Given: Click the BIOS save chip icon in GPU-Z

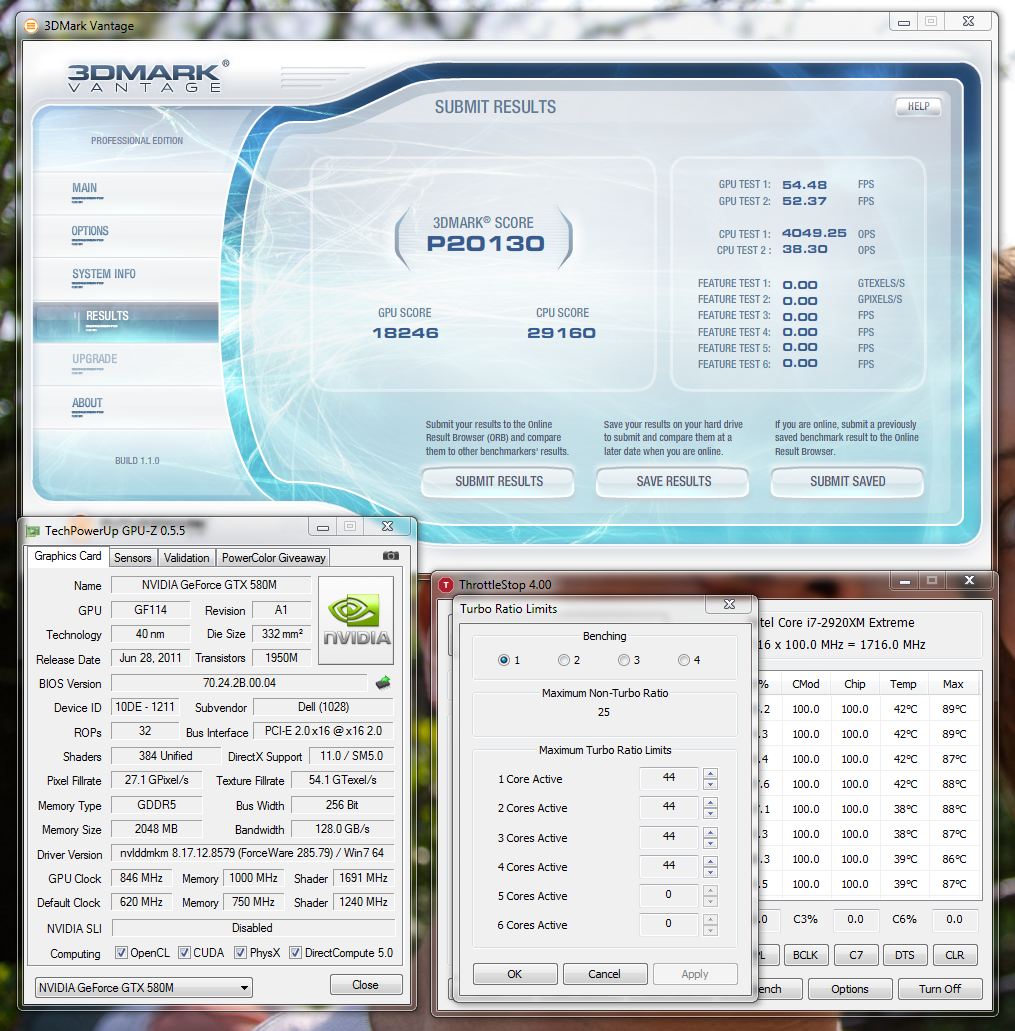Looking at the screenshot, I should pyautogui.click(x=383, y=683).
